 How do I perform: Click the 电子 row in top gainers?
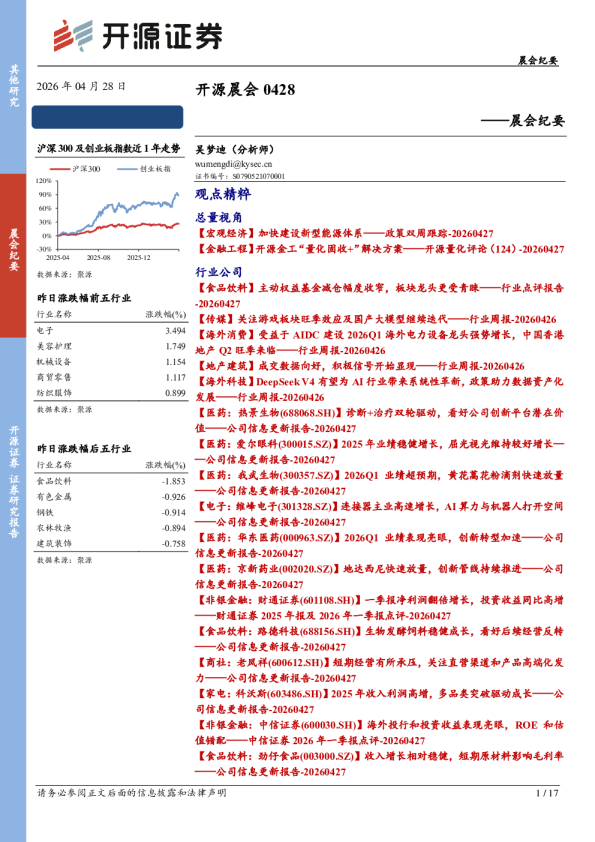(111, 331)
